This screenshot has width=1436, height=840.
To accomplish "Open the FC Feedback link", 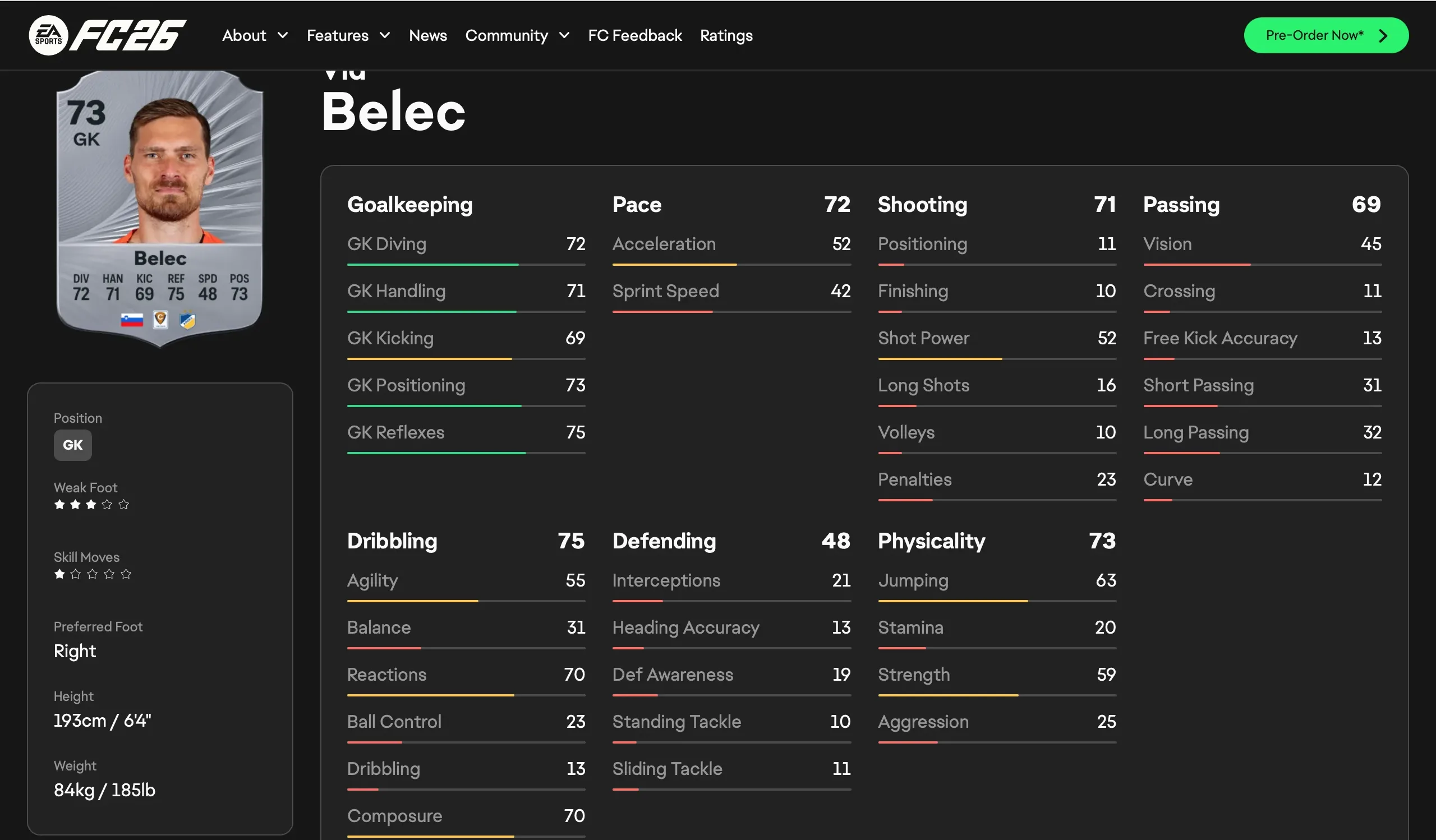I will coord(635,35).
